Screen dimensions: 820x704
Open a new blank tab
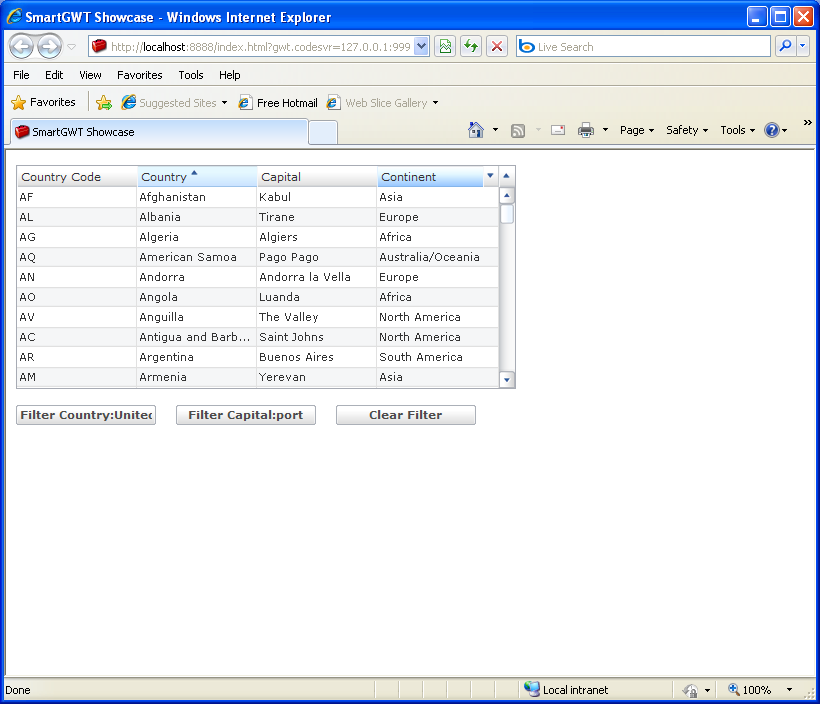323,132
